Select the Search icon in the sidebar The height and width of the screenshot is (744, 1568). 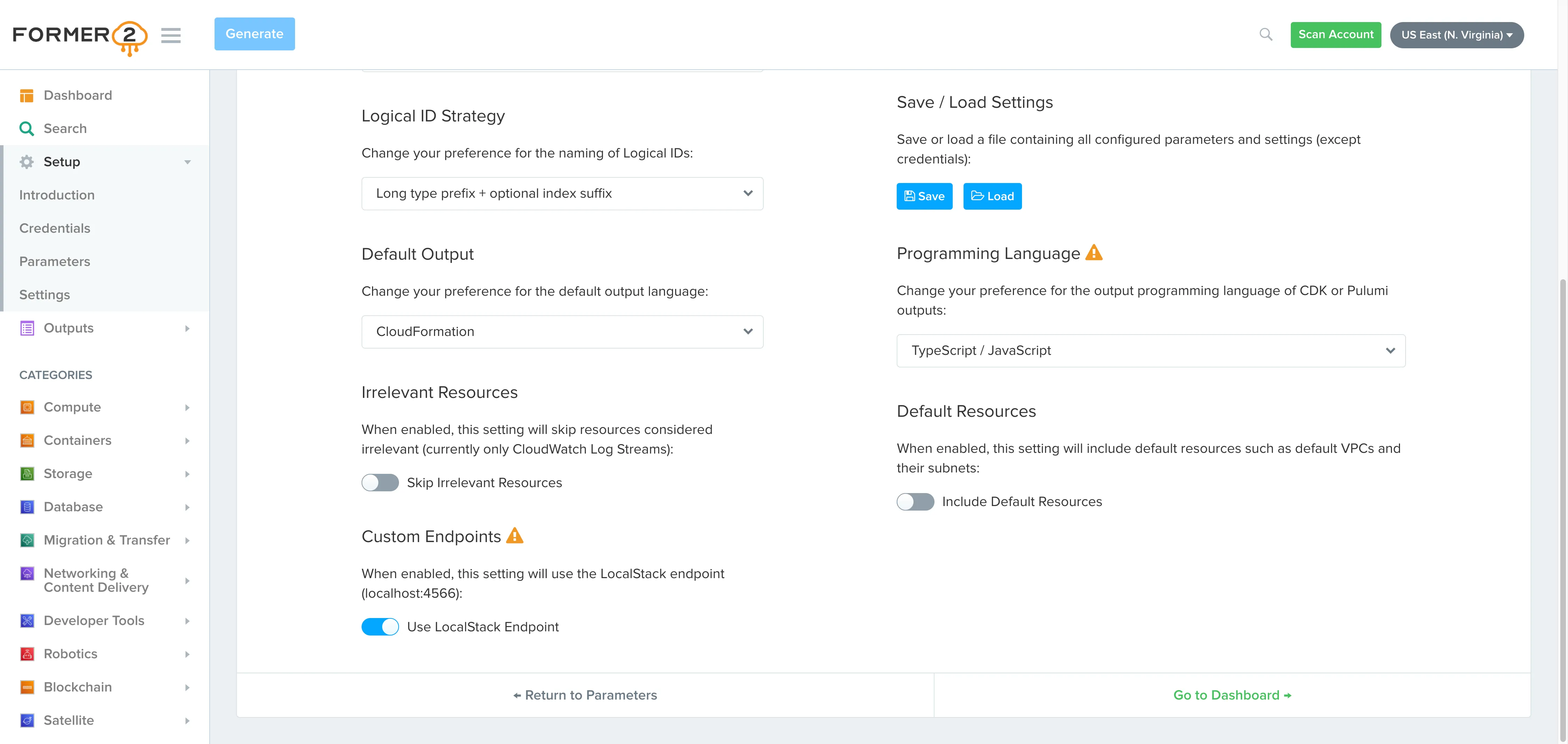click(27, 128)
